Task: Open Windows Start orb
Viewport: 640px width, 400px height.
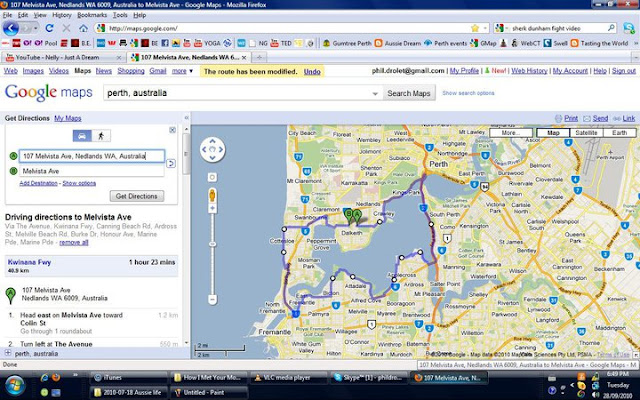Action: (x=14, y=385)
